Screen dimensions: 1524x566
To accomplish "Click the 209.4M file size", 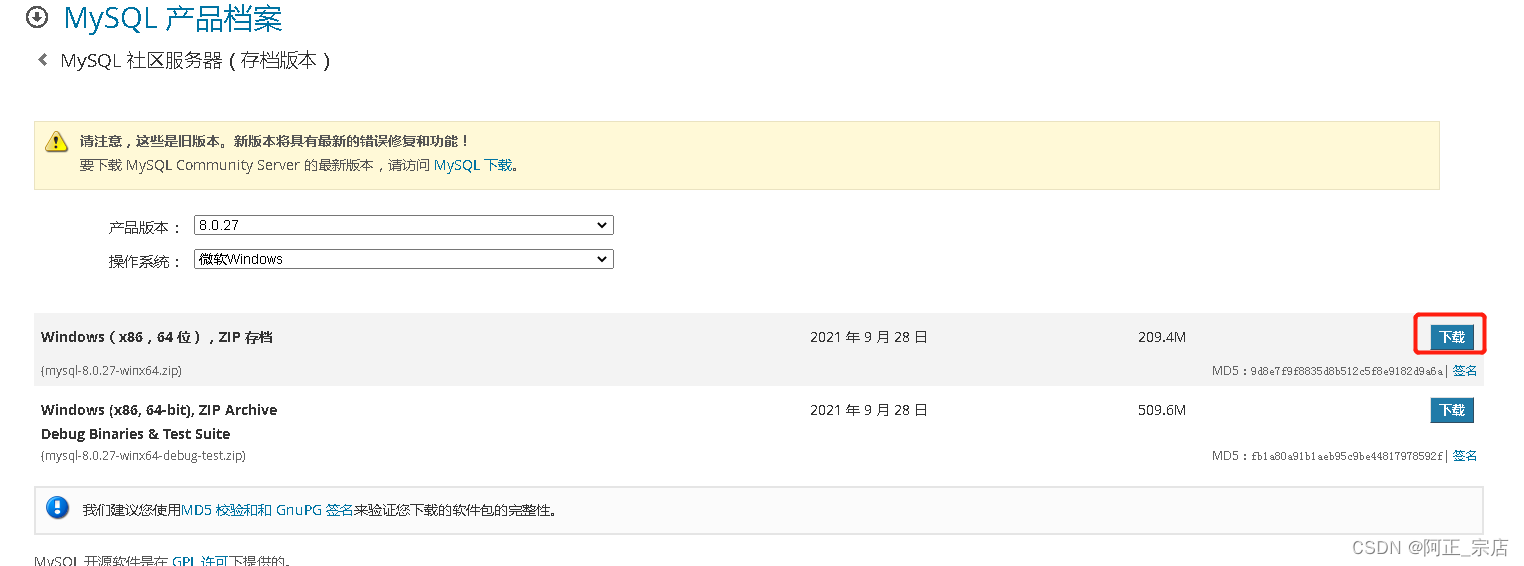I will (1162, 338).
